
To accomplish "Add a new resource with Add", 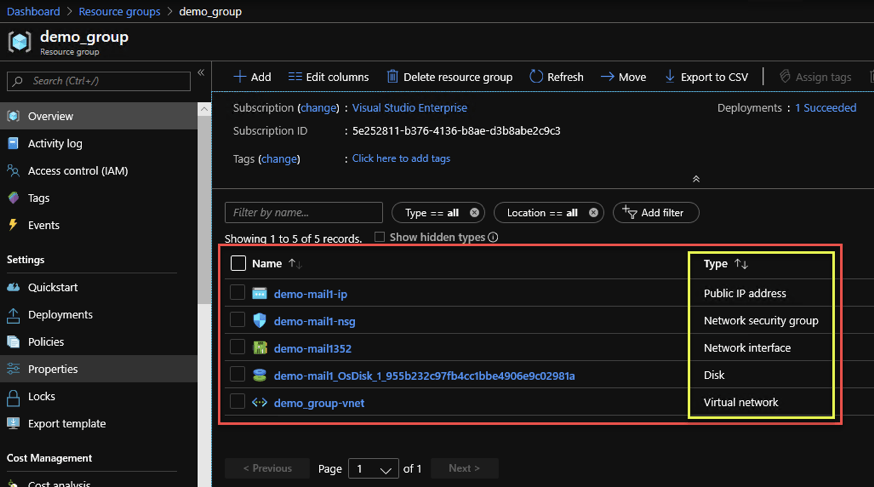I will coord(252,77).
